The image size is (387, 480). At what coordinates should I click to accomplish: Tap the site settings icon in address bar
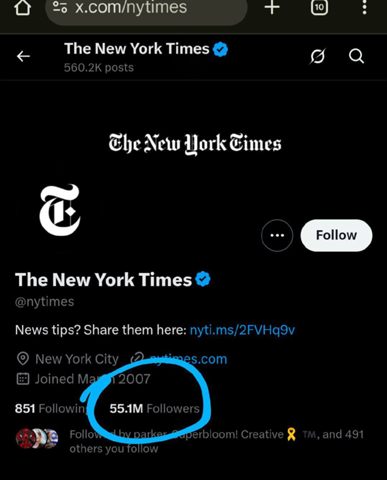[x=60, y=7]
